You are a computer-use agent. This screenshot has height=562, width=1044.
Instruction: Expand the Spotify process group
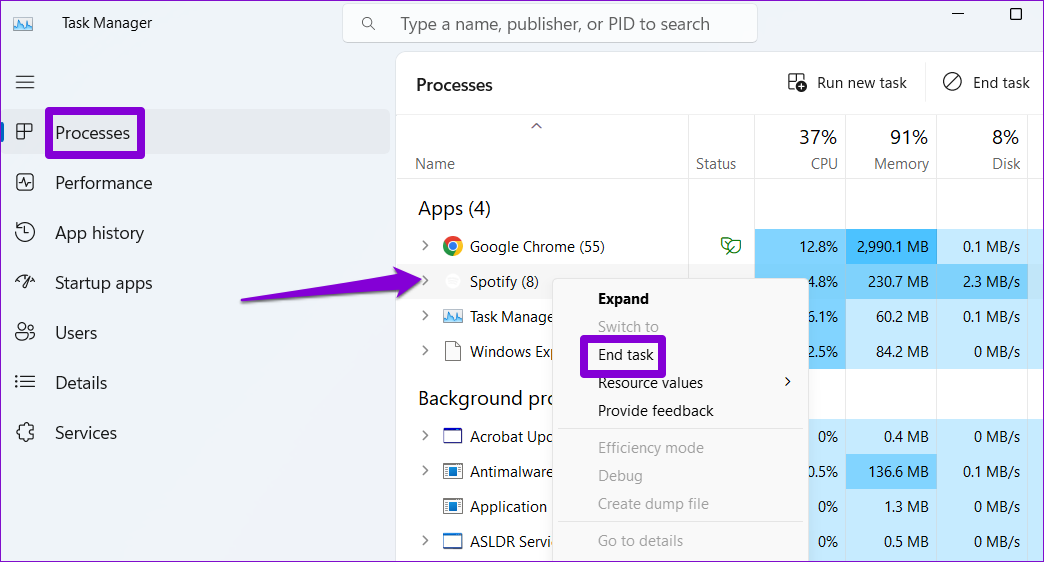click(x=425, y=281)
